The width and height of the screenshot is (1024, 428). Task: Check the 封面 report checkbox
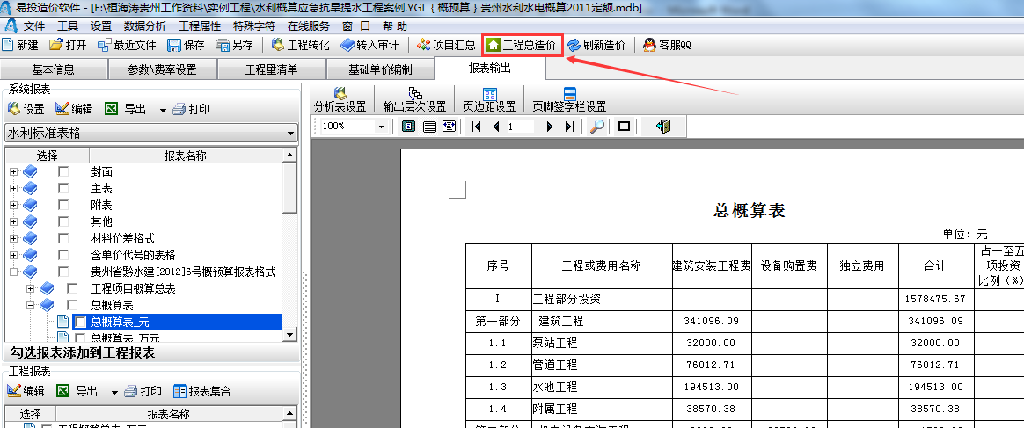(64, 172)
